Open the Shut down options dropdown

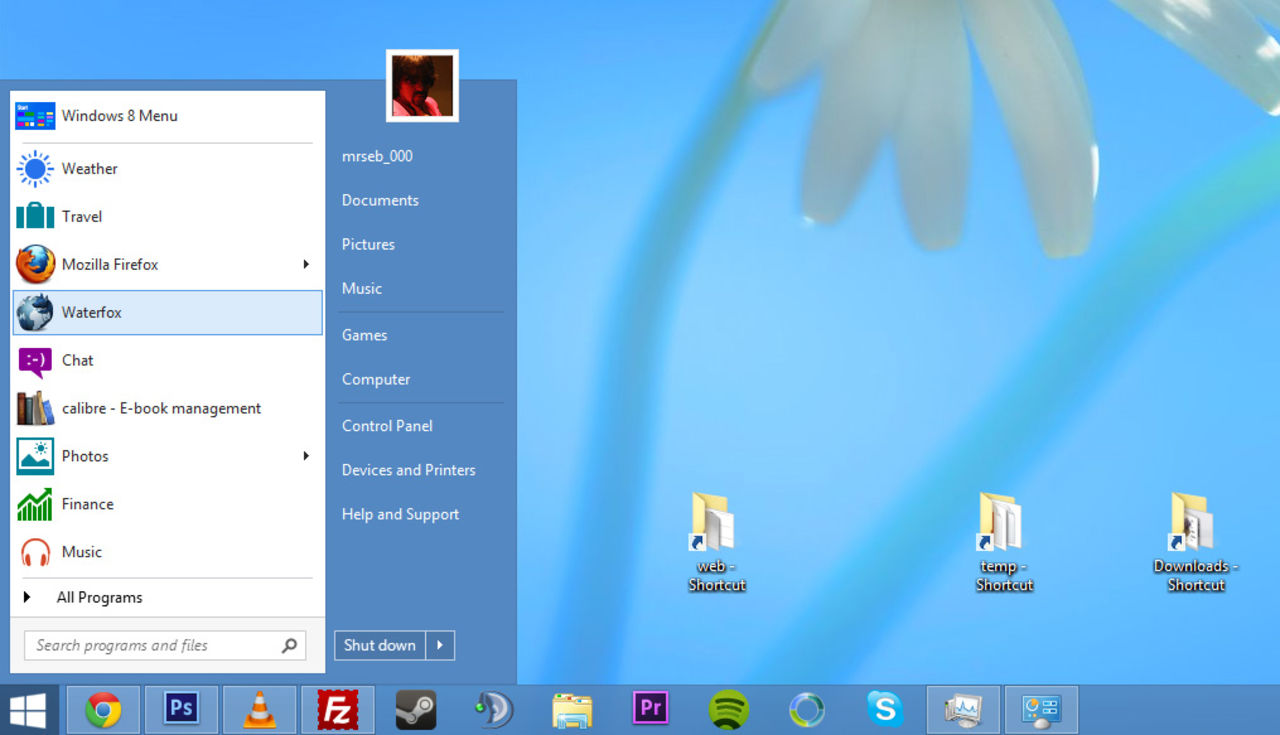441,645
